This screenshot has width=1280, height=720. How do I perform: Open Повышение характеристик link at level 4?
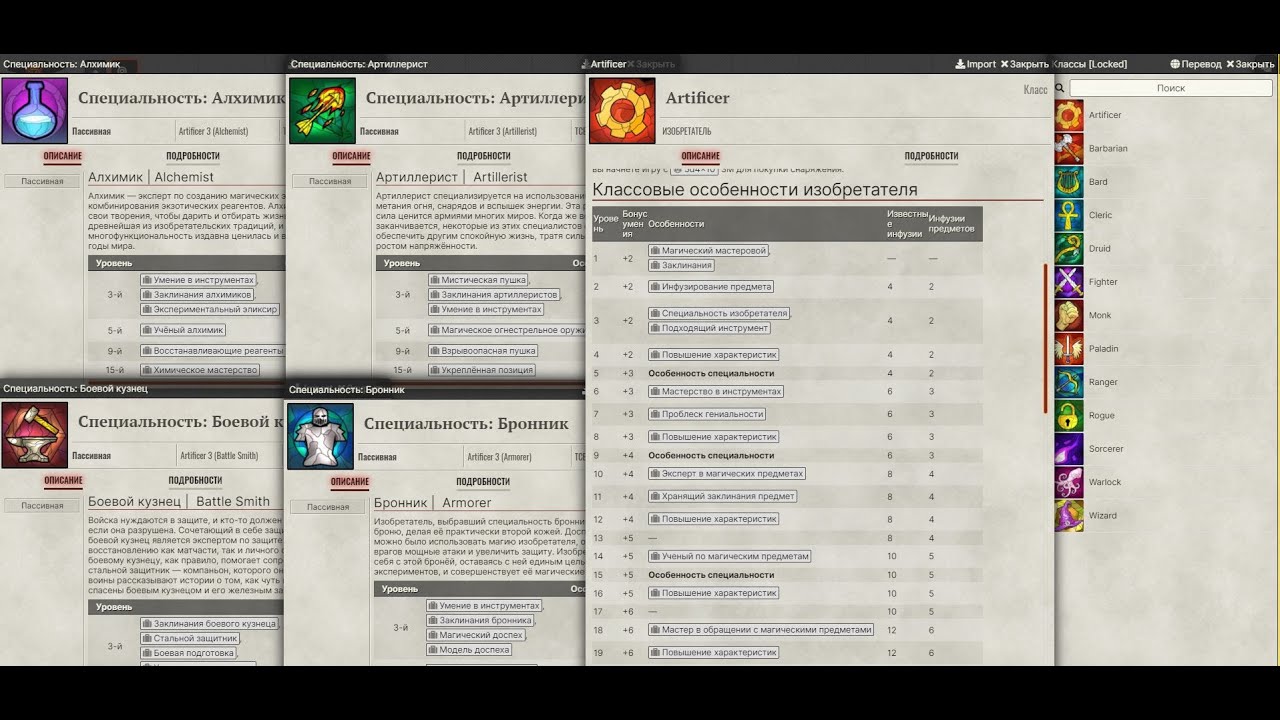point(713,355)
